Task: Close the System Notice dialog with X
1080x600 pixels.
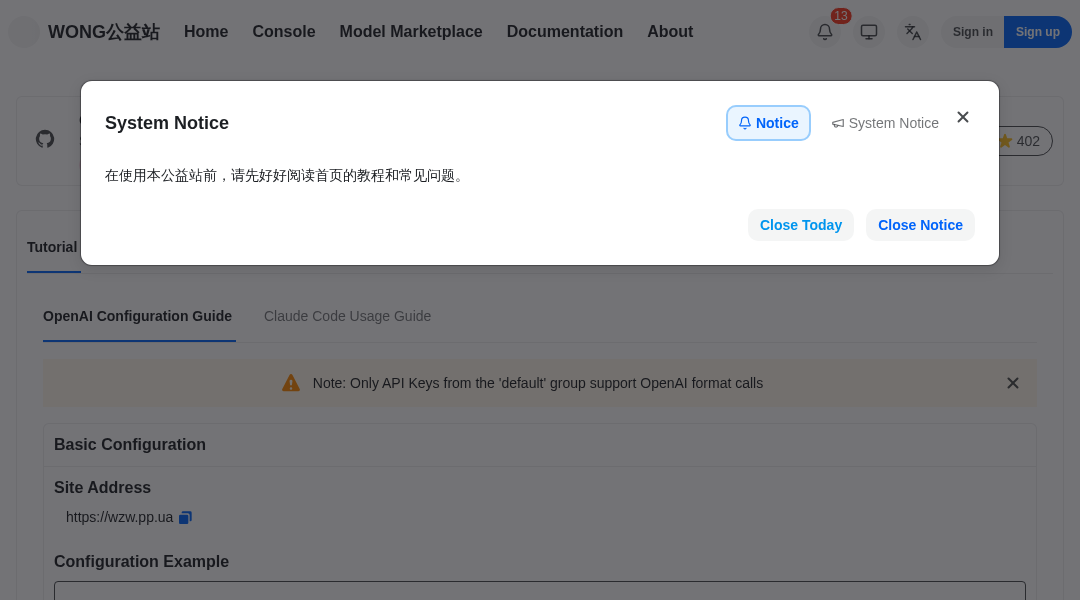Action: pos(963,117)
